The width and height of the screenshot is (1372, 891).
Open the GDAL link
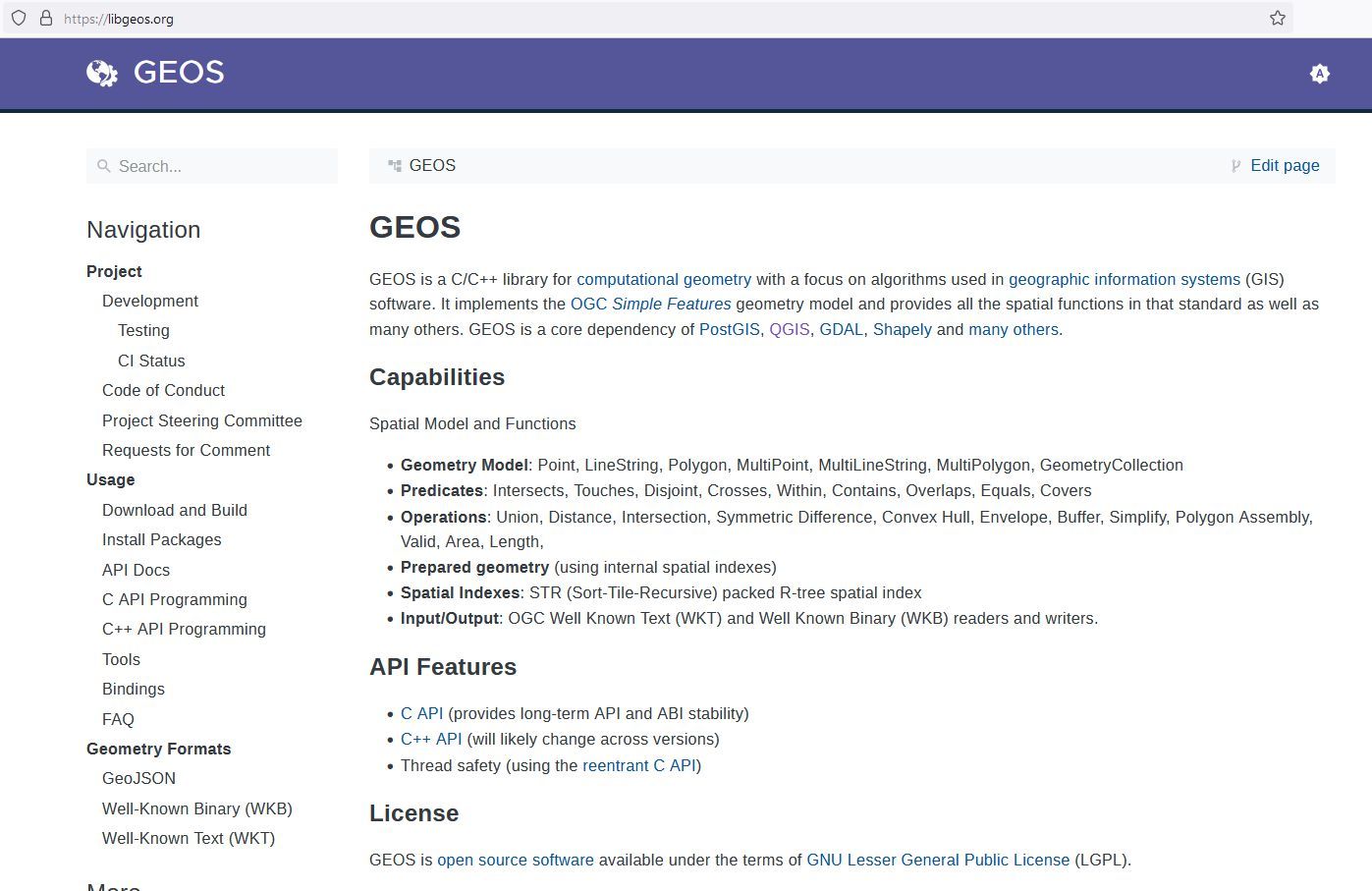pos(842,329)
